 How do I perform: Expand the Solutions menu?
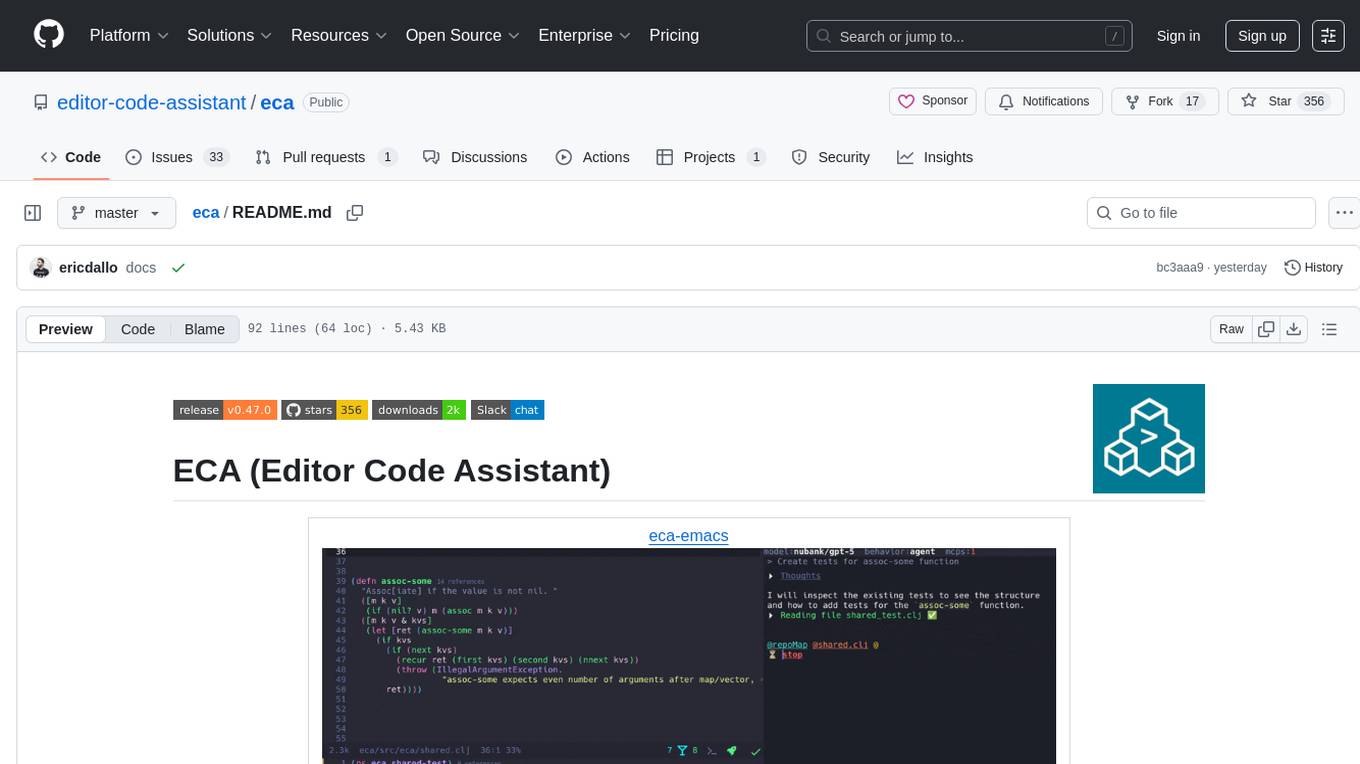[229, 35]
